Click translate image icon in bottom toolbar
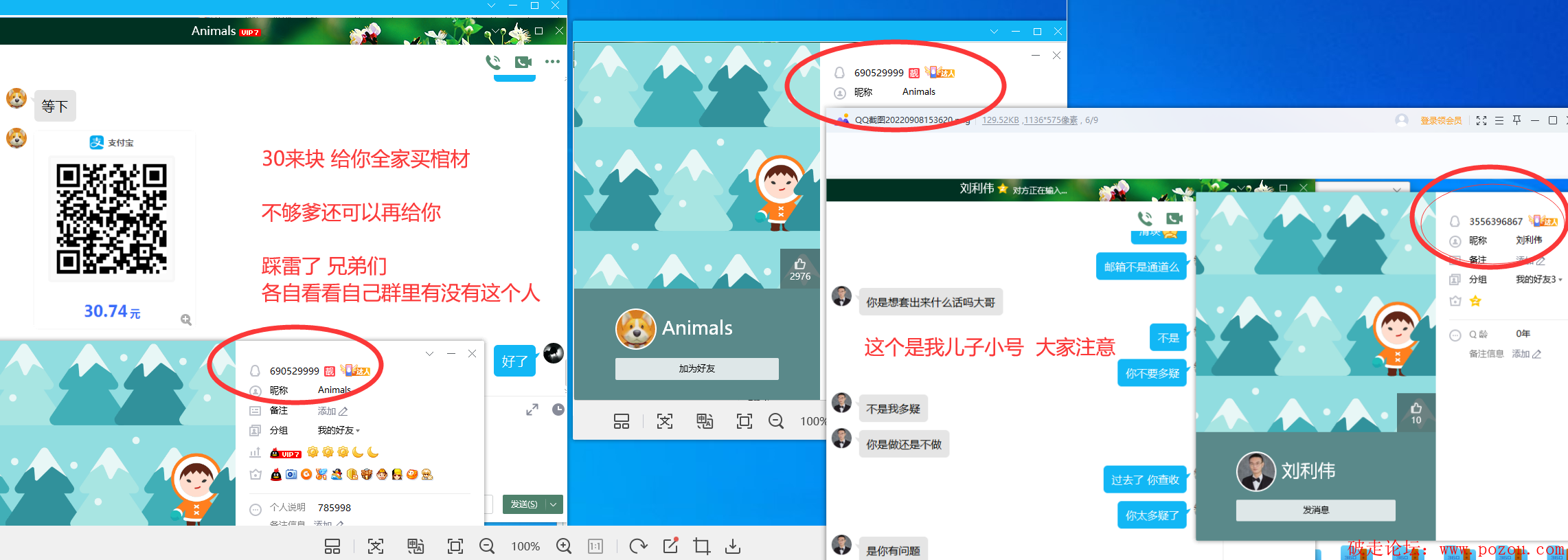Image resolution: width=1568 pixels, height=560 pixels. coord(416,546)
